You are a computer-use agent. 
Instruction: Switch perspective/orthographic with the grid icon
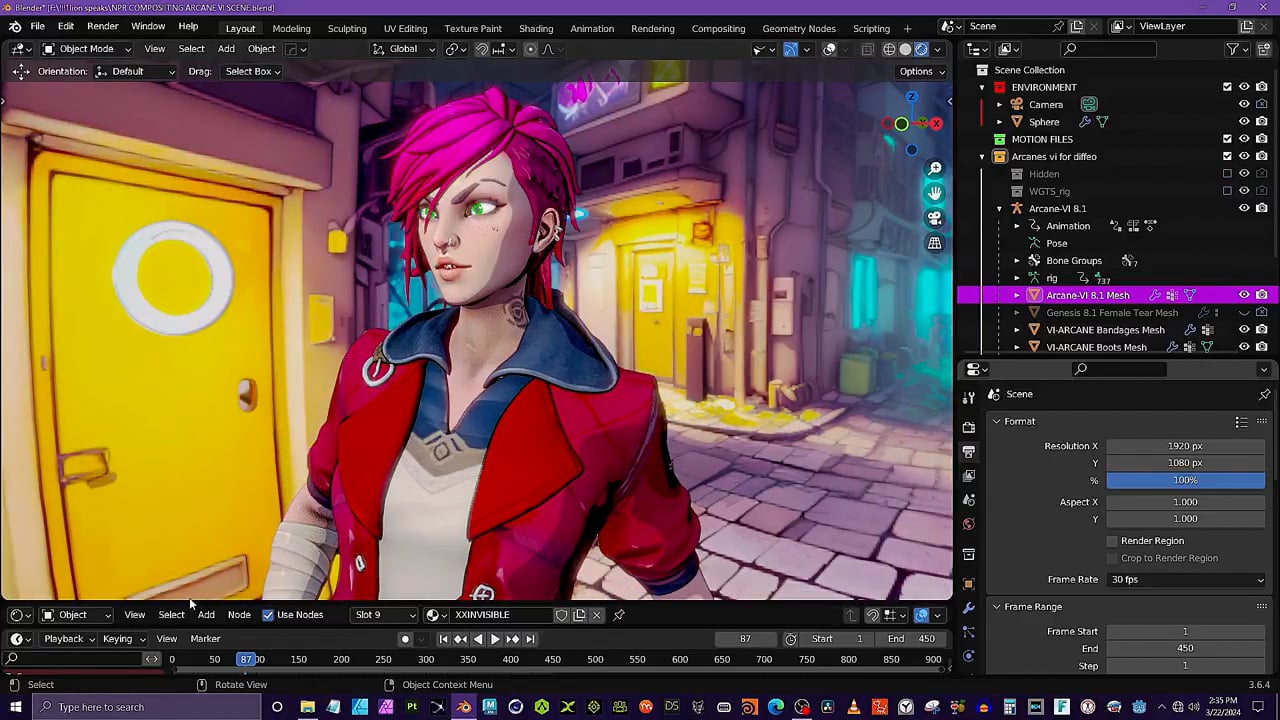point(935,243)
